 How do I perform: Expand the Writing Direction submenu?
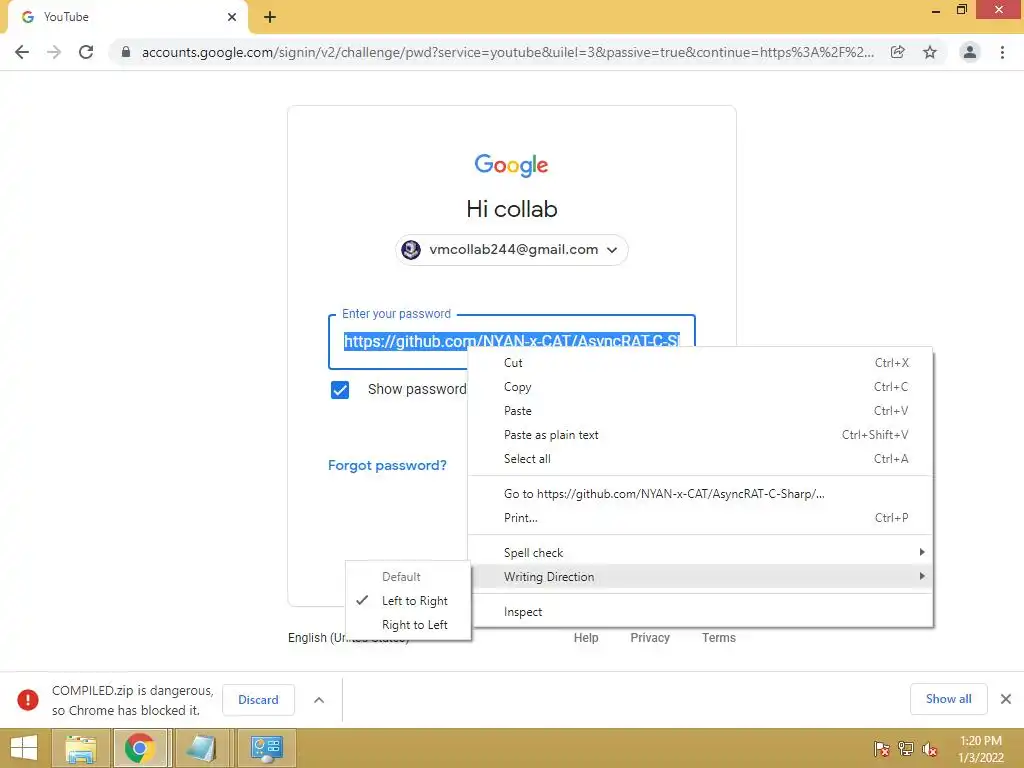pos(701,577)
